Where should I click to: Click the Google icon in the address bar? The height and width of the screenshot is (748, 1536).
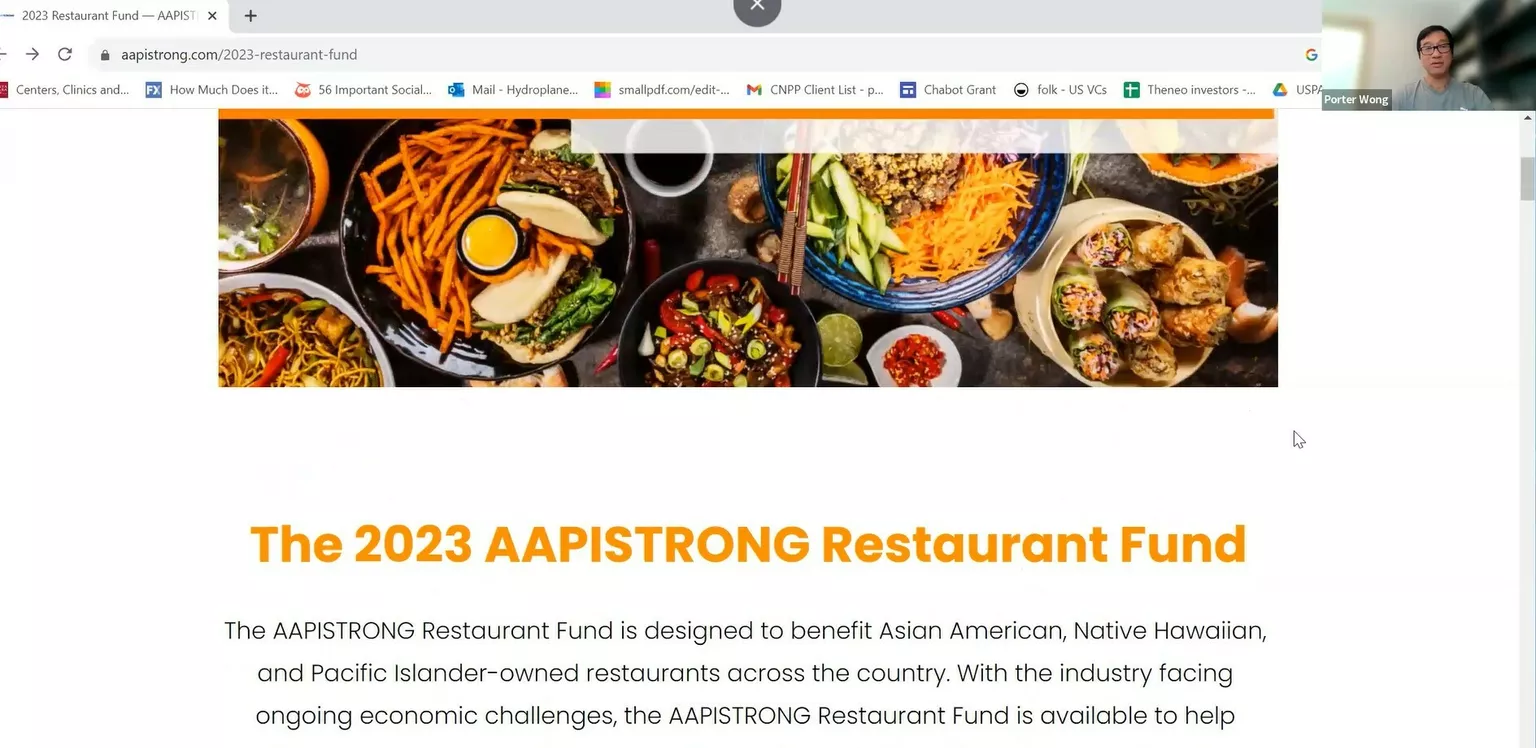[x=1310, y=55]
